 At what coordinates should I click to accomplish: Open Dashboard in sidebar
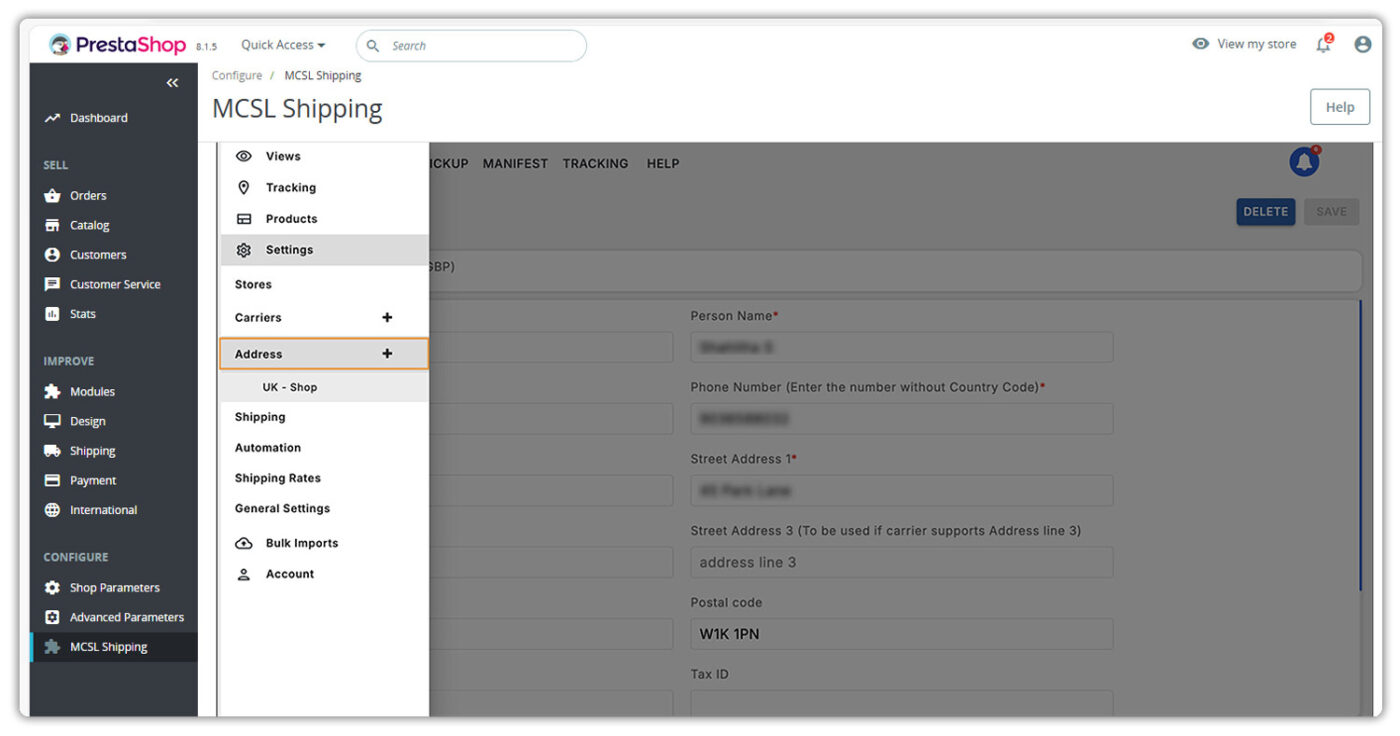pyautogui.click(x=98, y=118)
